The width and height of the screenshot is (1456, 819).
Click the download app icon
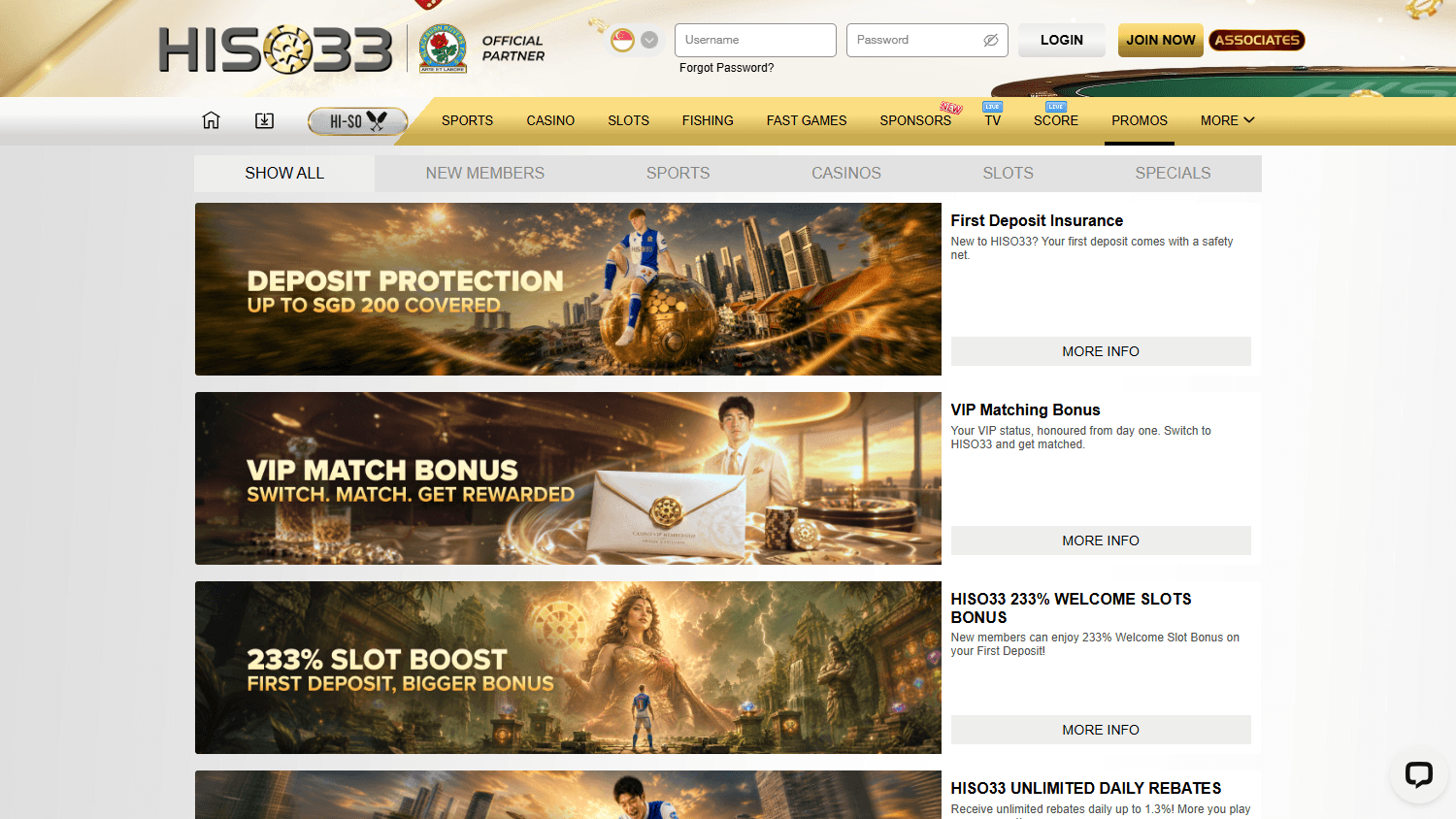tap(264, 120)
